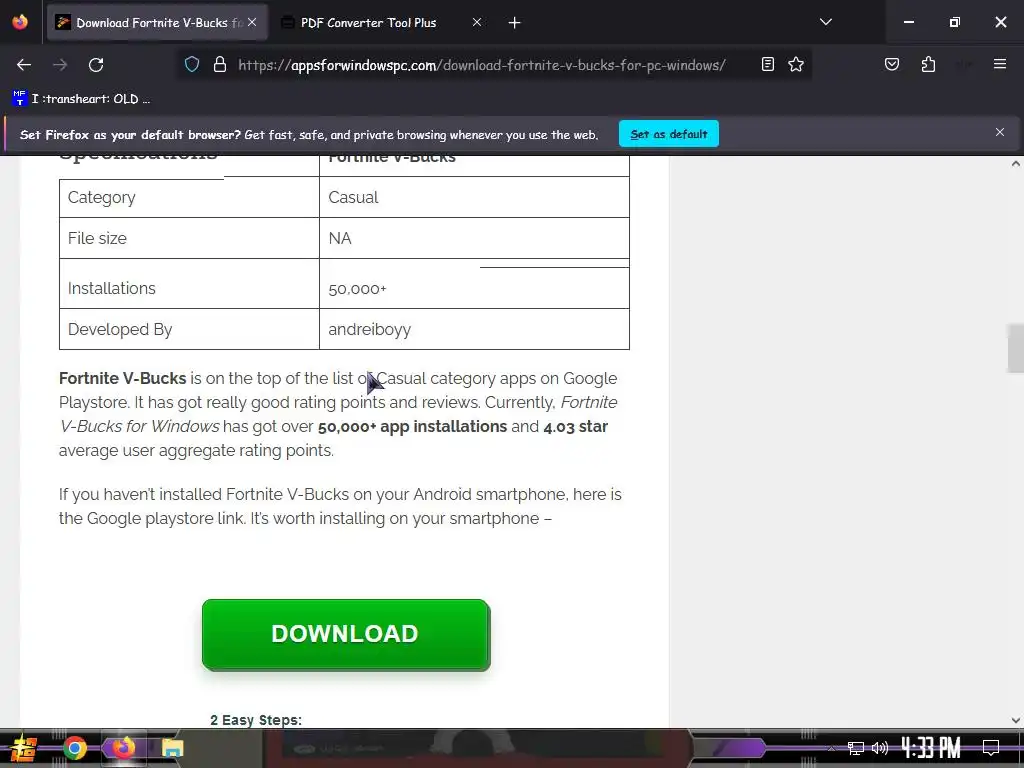
Task: List all tabs dropdown arrow
Action: (826, 22)
